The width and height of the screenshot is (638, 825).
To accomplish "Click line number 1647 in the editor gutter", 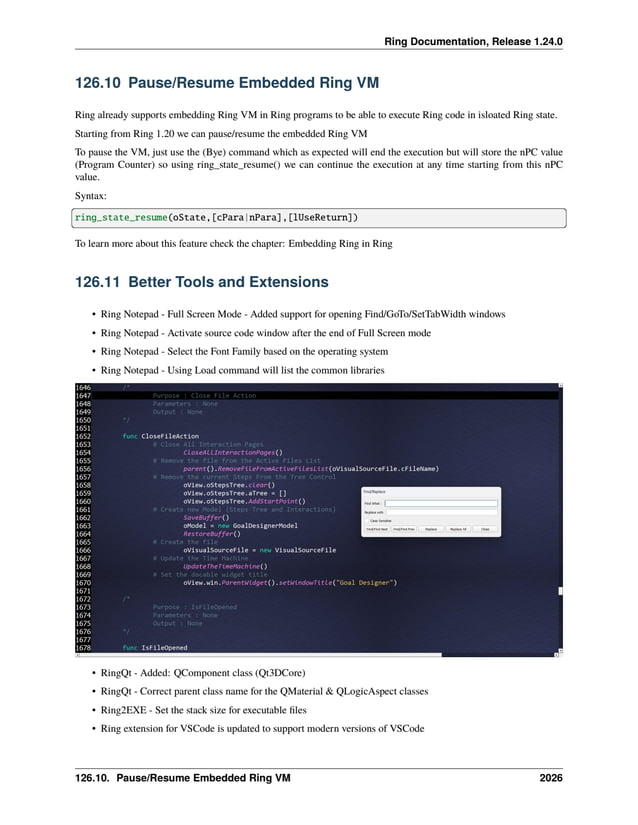I will tap(83, 396).
